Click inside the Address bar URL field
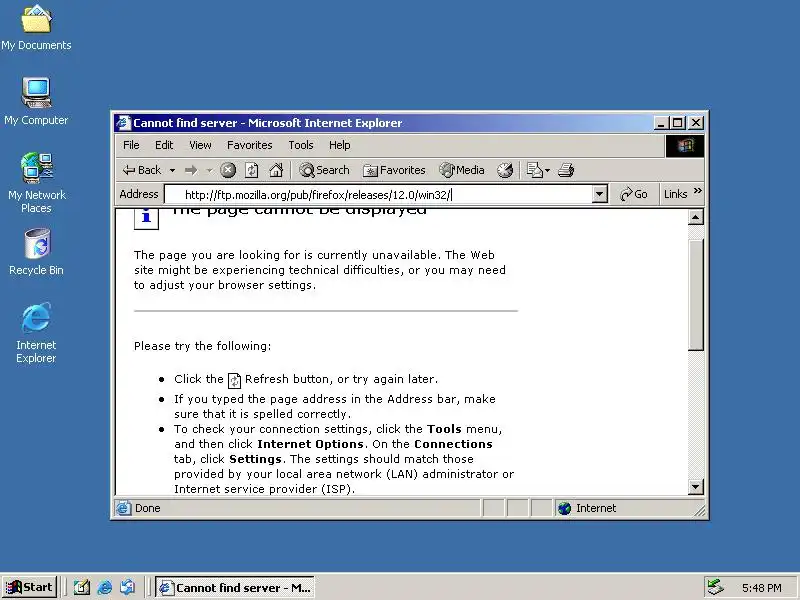 pos(379,194)
